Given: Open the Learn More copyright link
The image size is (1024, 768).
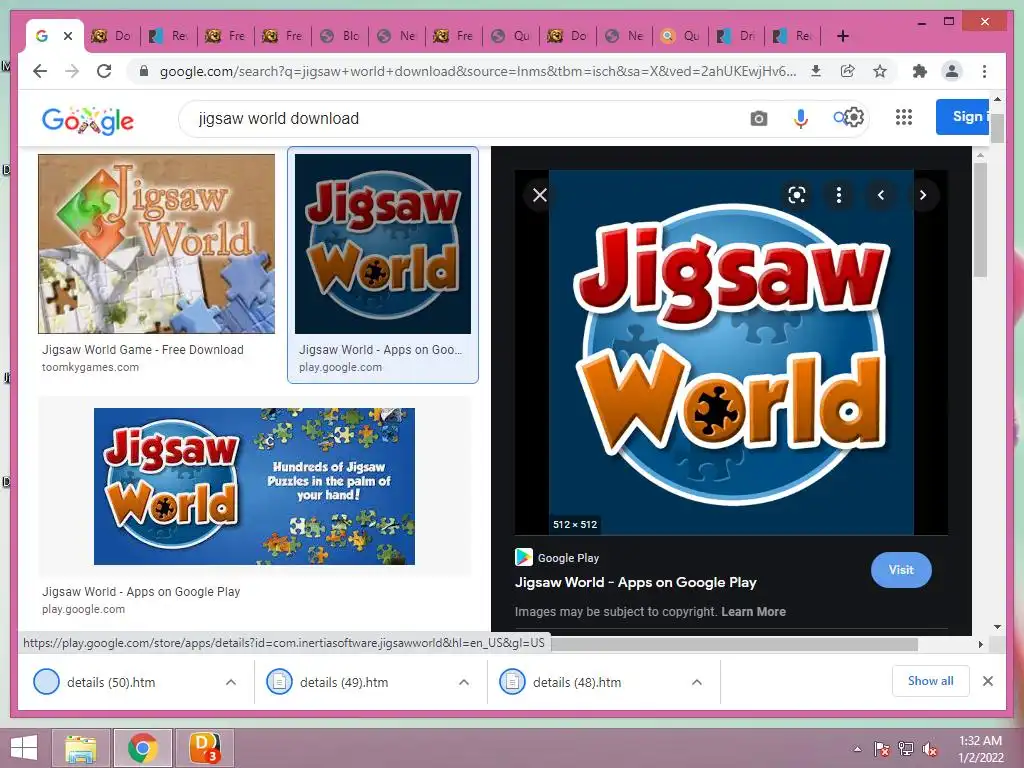Looking at the screenshot, I should 753,612.
